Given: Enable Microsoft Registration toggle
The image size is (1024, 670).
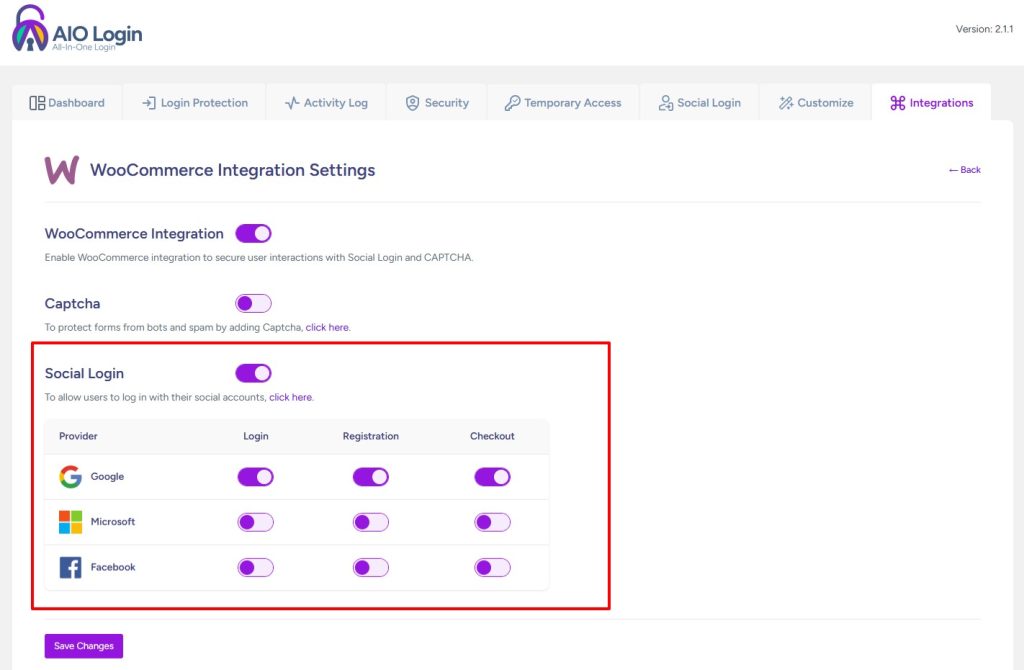Looking at the screenshot, I should coord(370,522).
